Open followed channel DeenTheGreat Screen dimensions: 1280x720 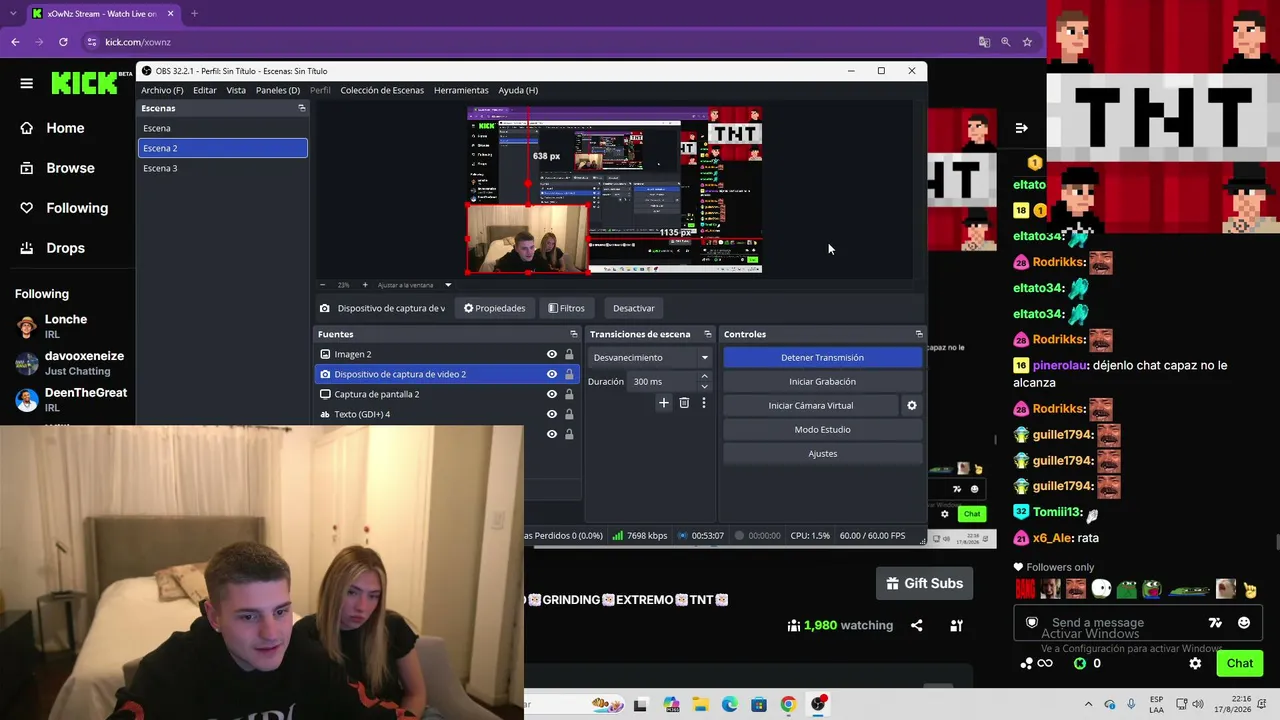click(x=70, y=400)
